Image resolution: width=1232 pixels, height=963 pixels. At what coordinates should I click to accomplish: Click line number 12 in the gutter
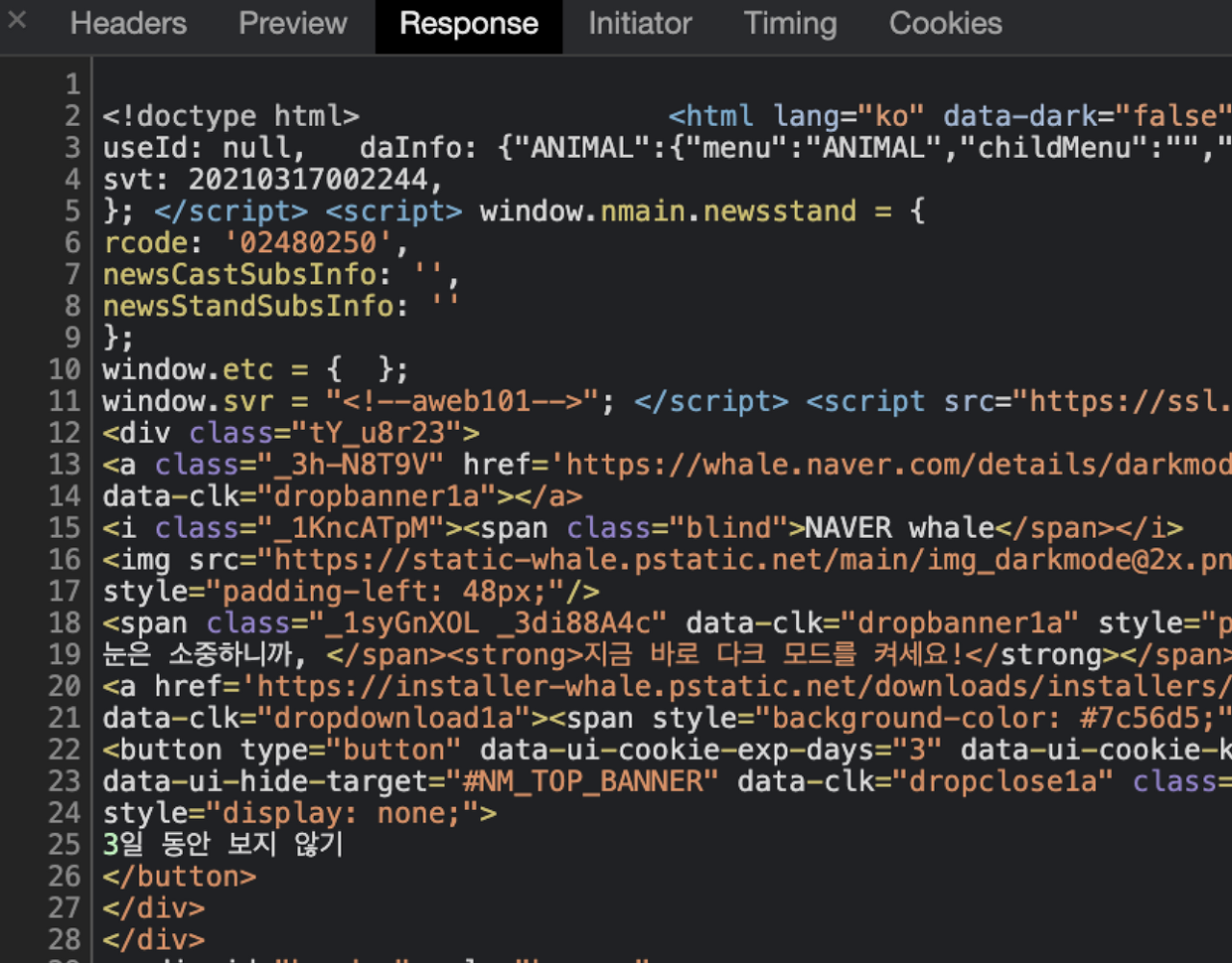coord(65,434)
